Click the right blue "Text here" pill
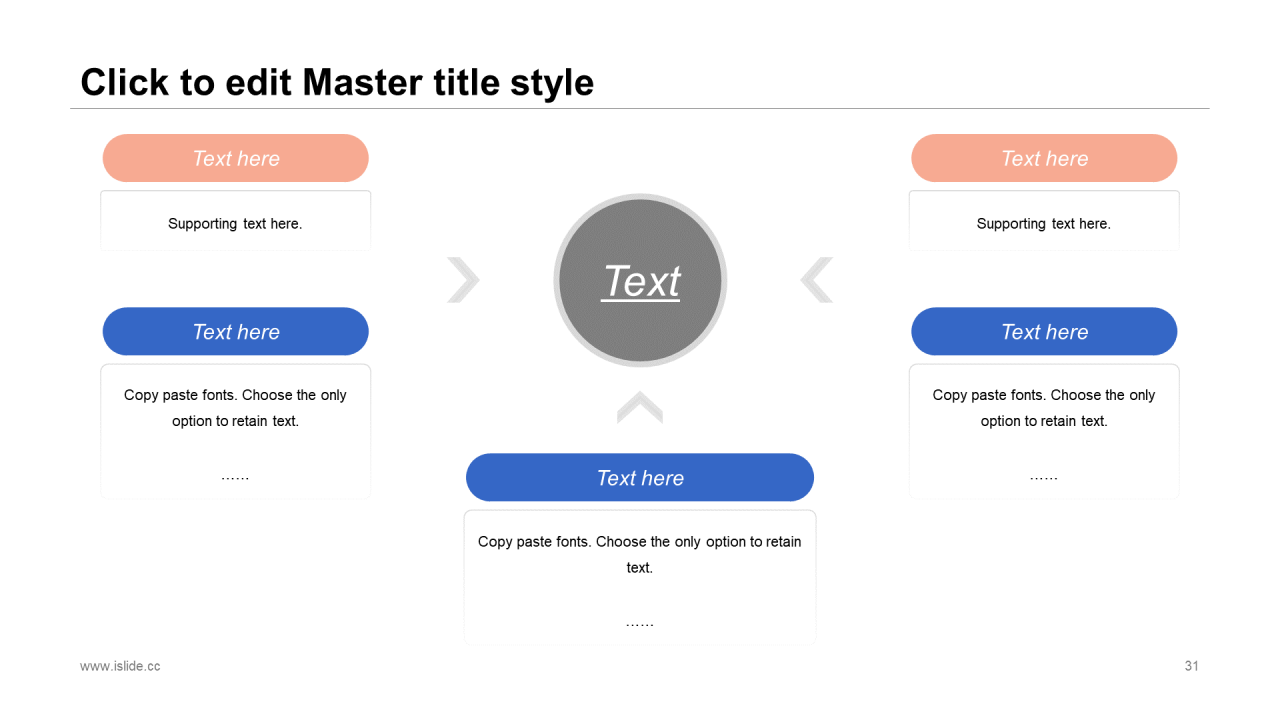This screenshot has height=720, width=1280. click(x=1044, y=332)
